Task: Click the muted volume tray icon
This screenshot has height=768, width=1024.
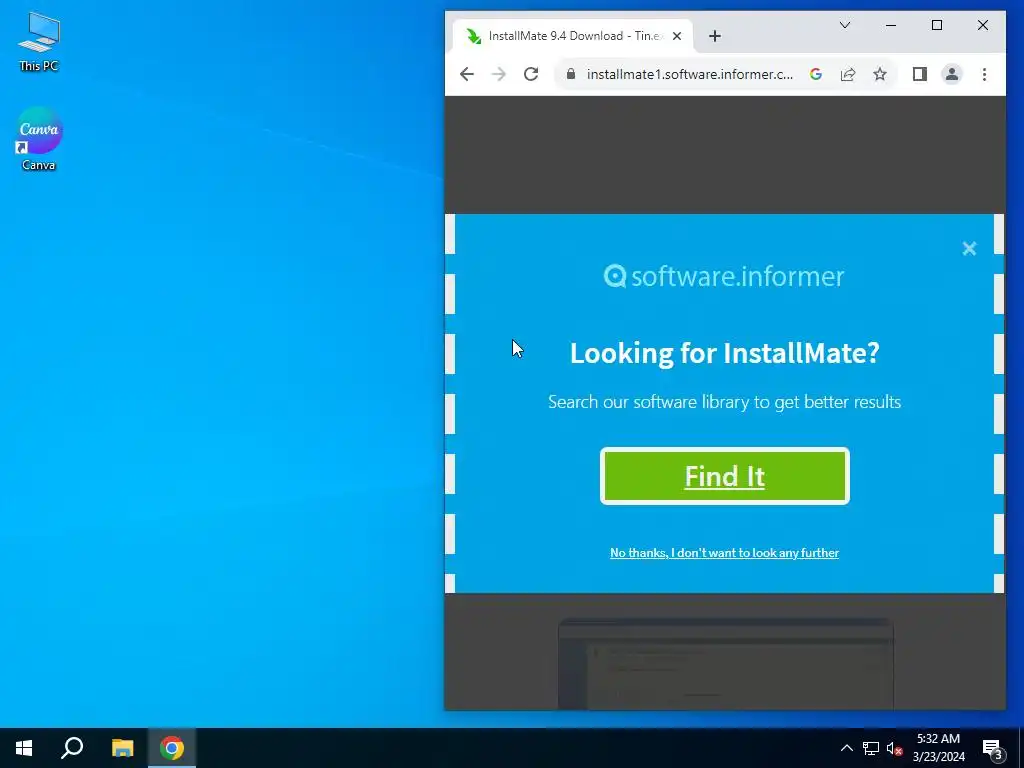Action: pos(894,748)
